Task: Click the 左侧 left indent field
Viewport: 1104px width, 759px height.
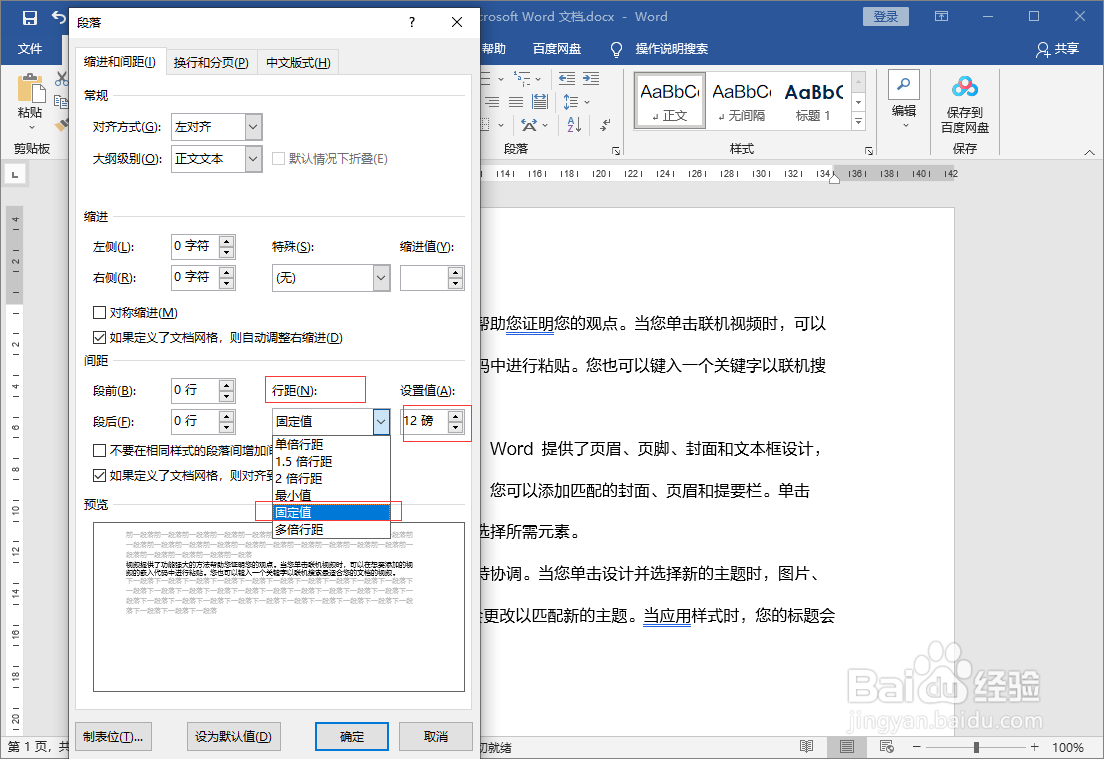Action: pyautogui.click(x=194, y=246)
